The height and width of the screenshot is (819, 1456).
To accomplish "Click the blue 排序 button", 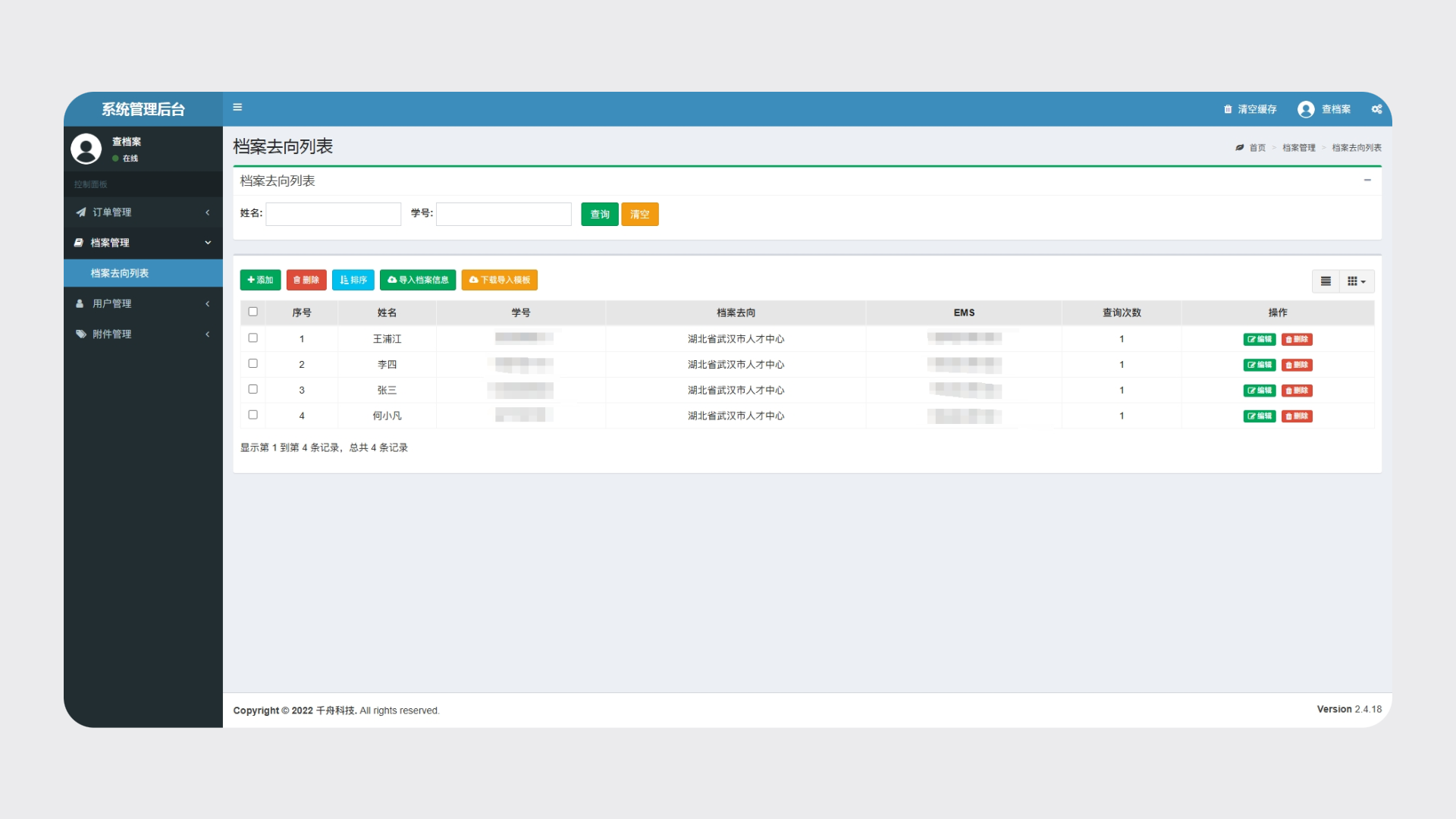I will [353, 280].
